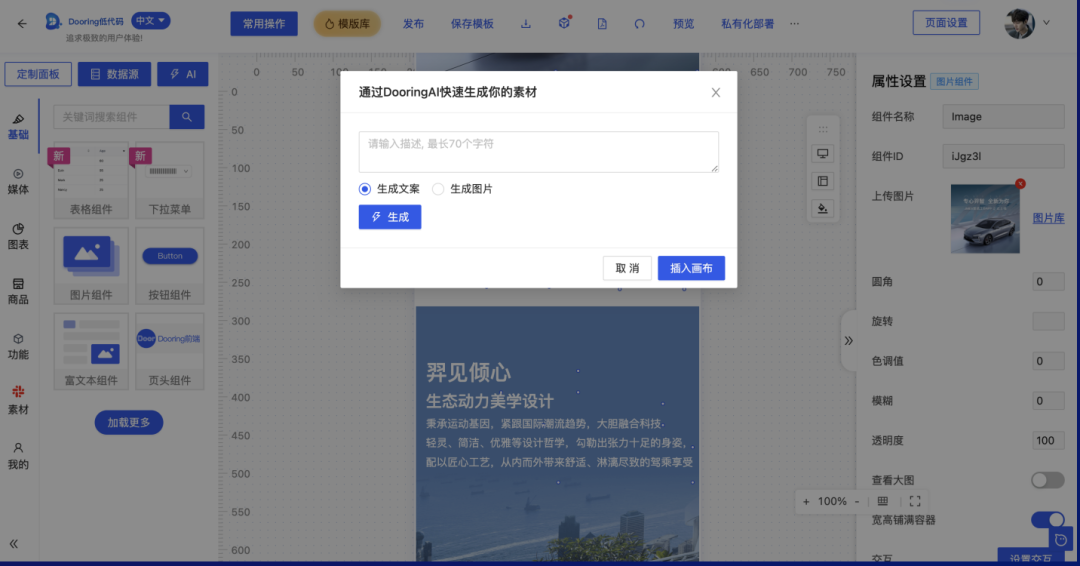Toggle the 宽高铺满容器 switch
The width and height of the screenshot is (1080, 566).
click(x=1048, y=520)
